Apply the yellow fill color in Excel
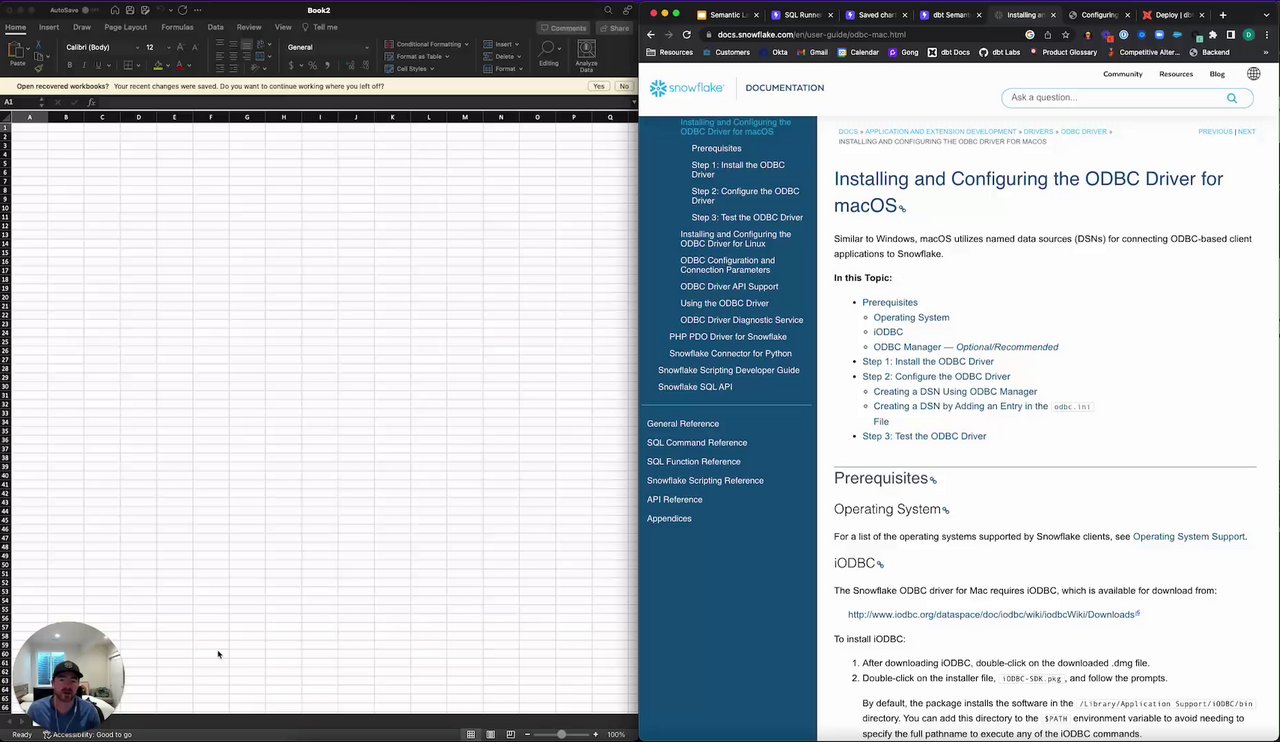The image size is (1280, 742). [158, 66]
